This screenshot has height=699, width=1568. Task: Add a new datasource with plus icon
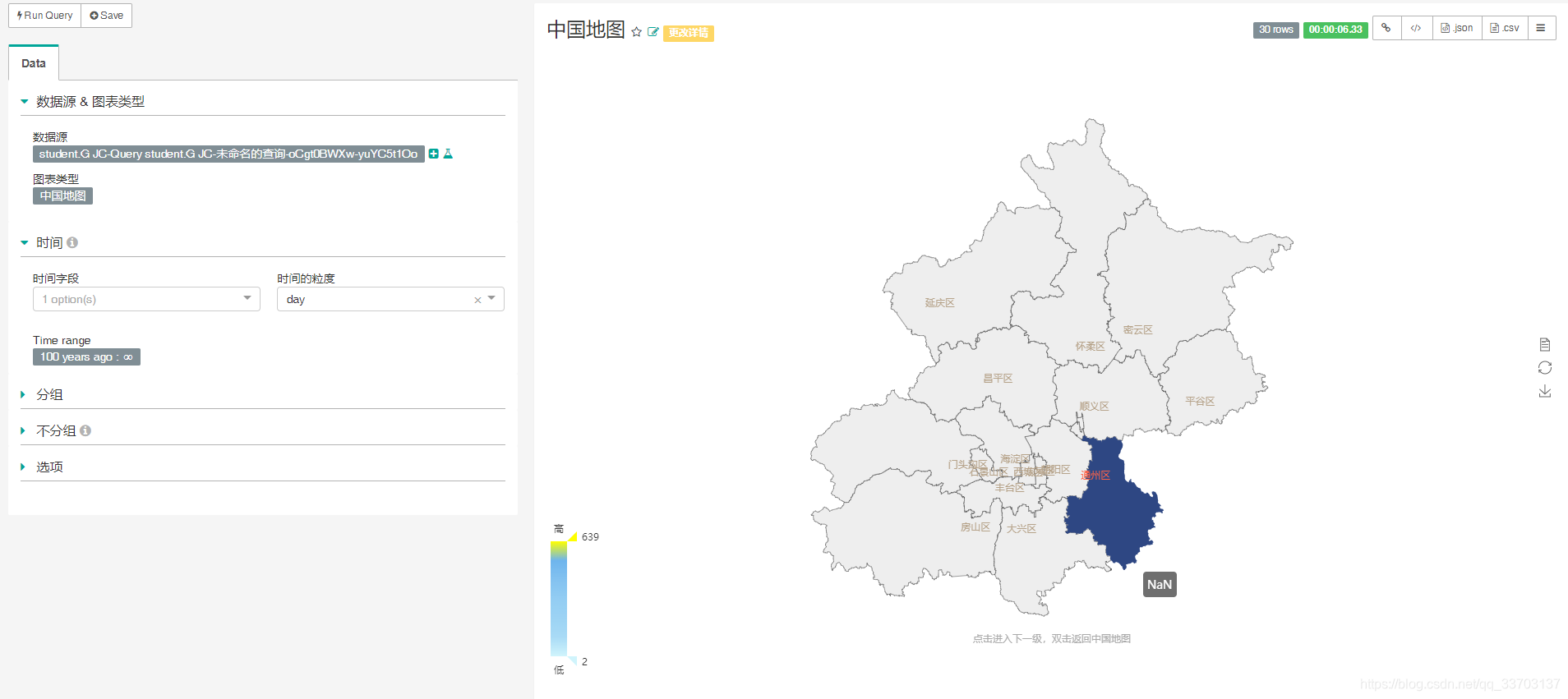pos(434,154)
